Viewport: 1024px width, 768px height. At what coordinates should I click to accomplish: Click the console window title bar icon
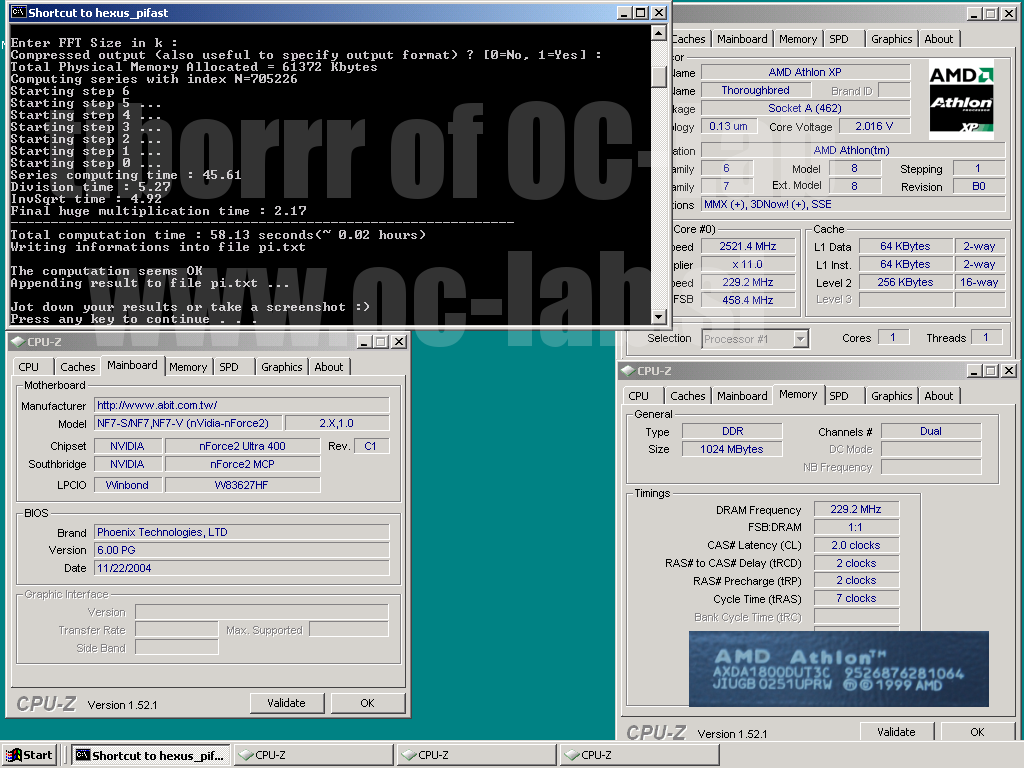point(18,12)
